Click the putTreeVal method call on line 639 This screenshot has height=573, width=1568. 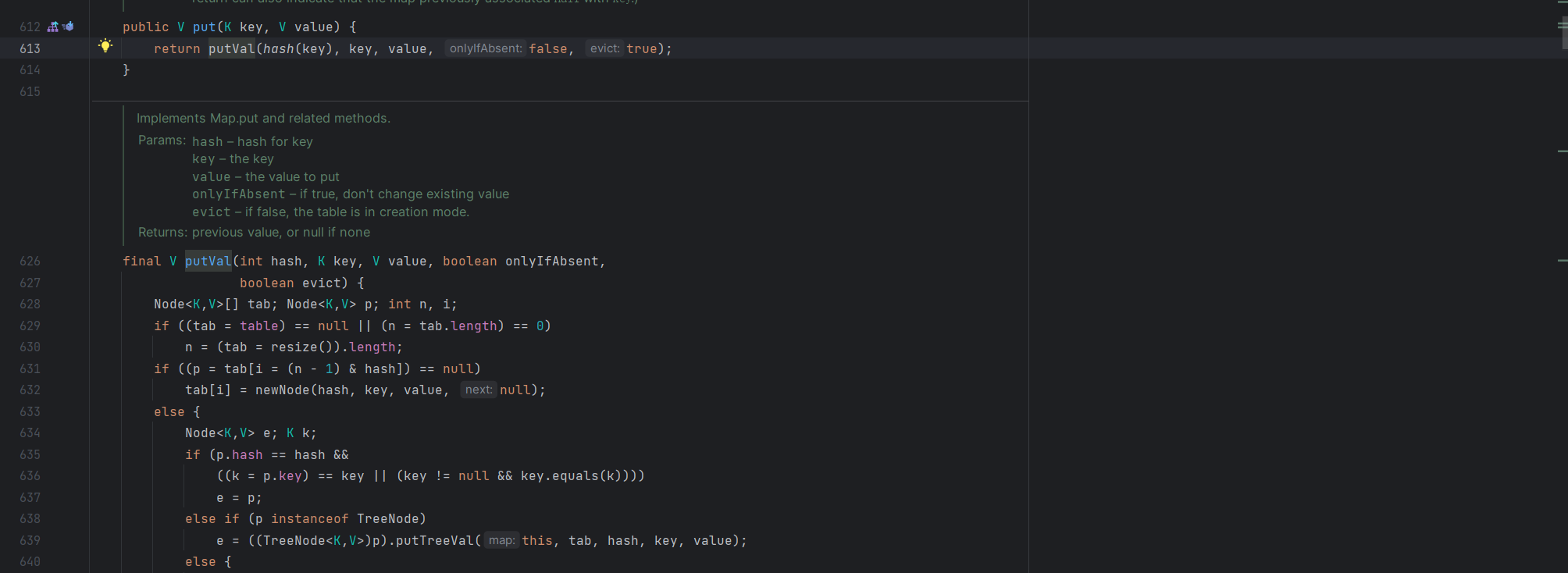point(434,540)
